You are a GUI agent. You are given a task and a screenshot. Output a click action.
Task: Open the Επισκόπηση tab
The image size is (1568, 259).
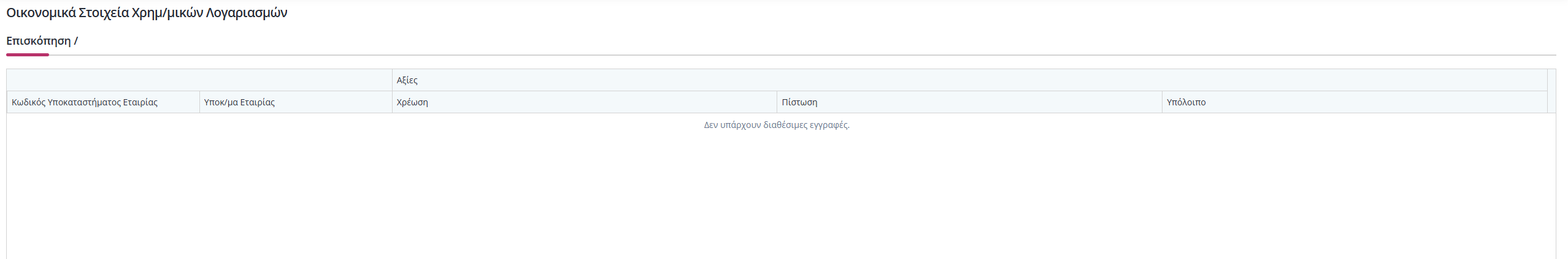(x=38, y=41)
